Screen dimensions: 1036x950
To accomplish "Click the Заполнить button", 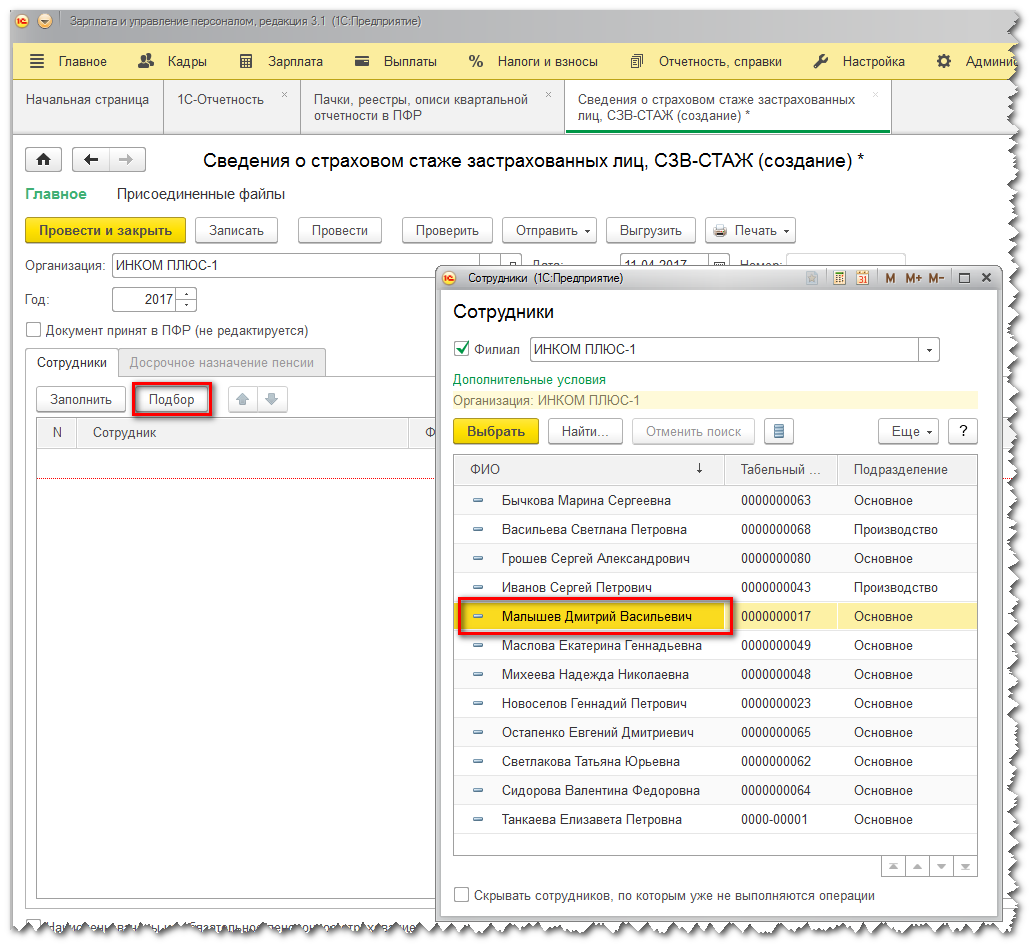I will (81, 400).
